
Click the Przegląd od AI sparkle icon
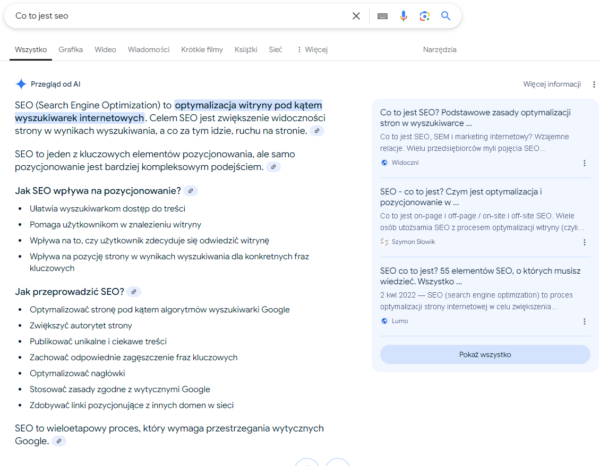point(21,84)
